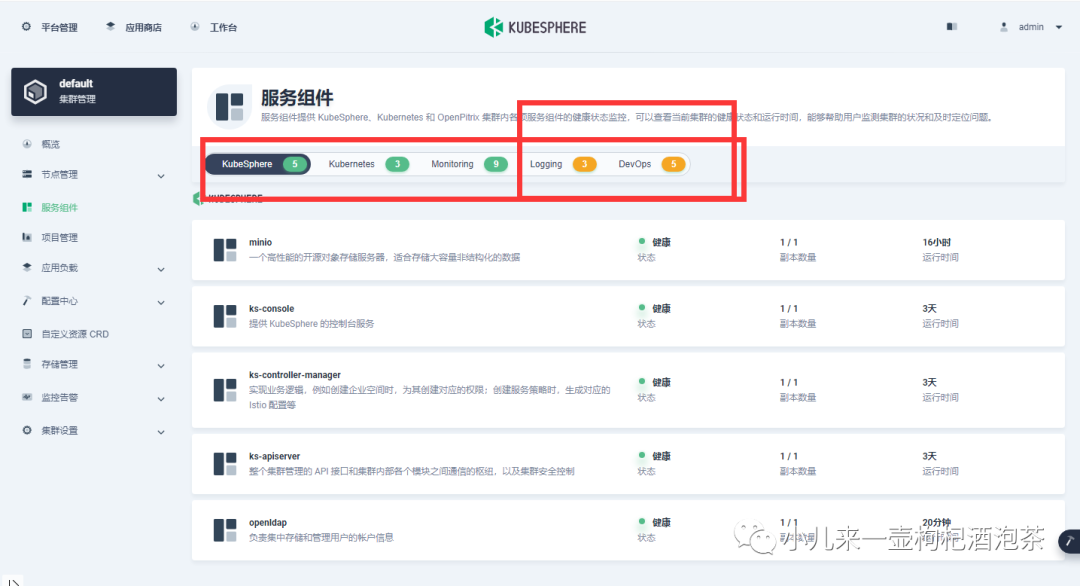This screenshot has width=1080, height=586.
Task: Open 自定义资源 CRD in sidebar
Action: 75,334
